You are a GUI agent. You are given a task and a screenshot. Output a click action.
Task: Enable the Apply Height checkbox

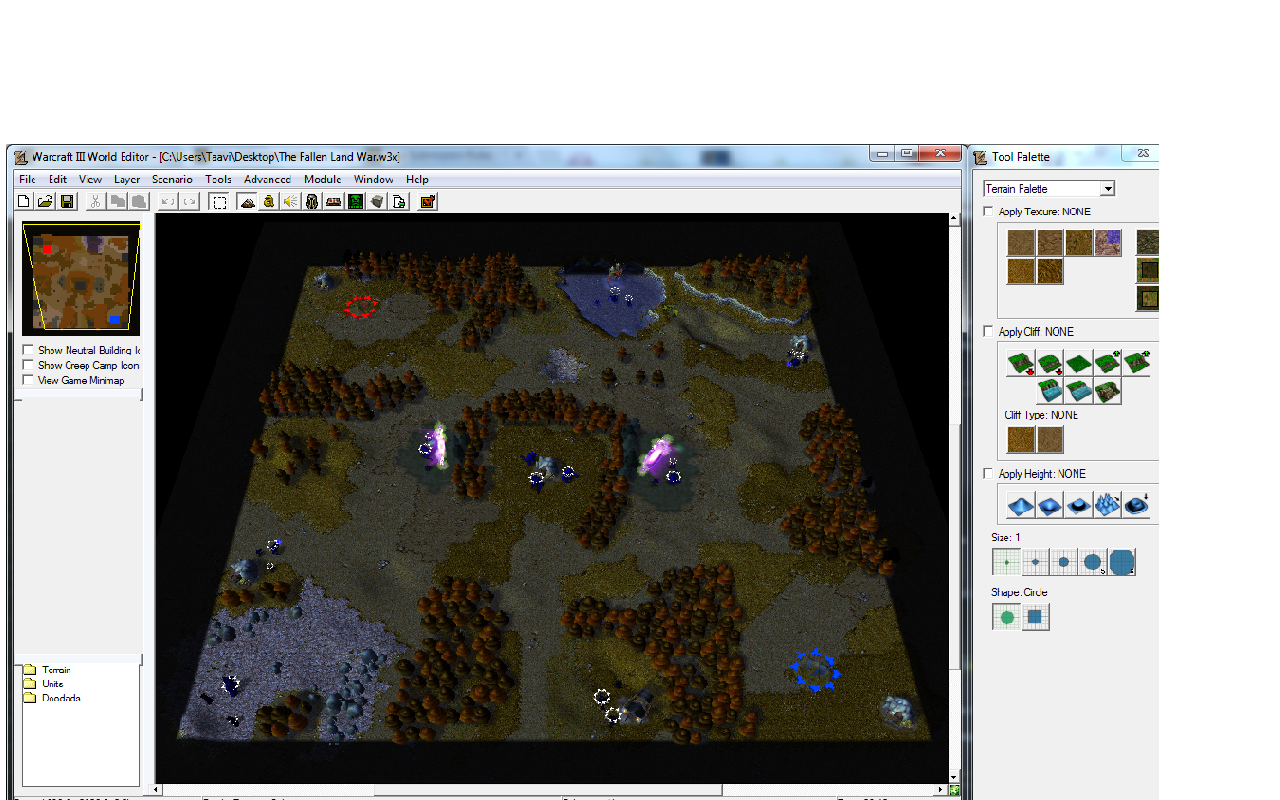pos(989,474)
